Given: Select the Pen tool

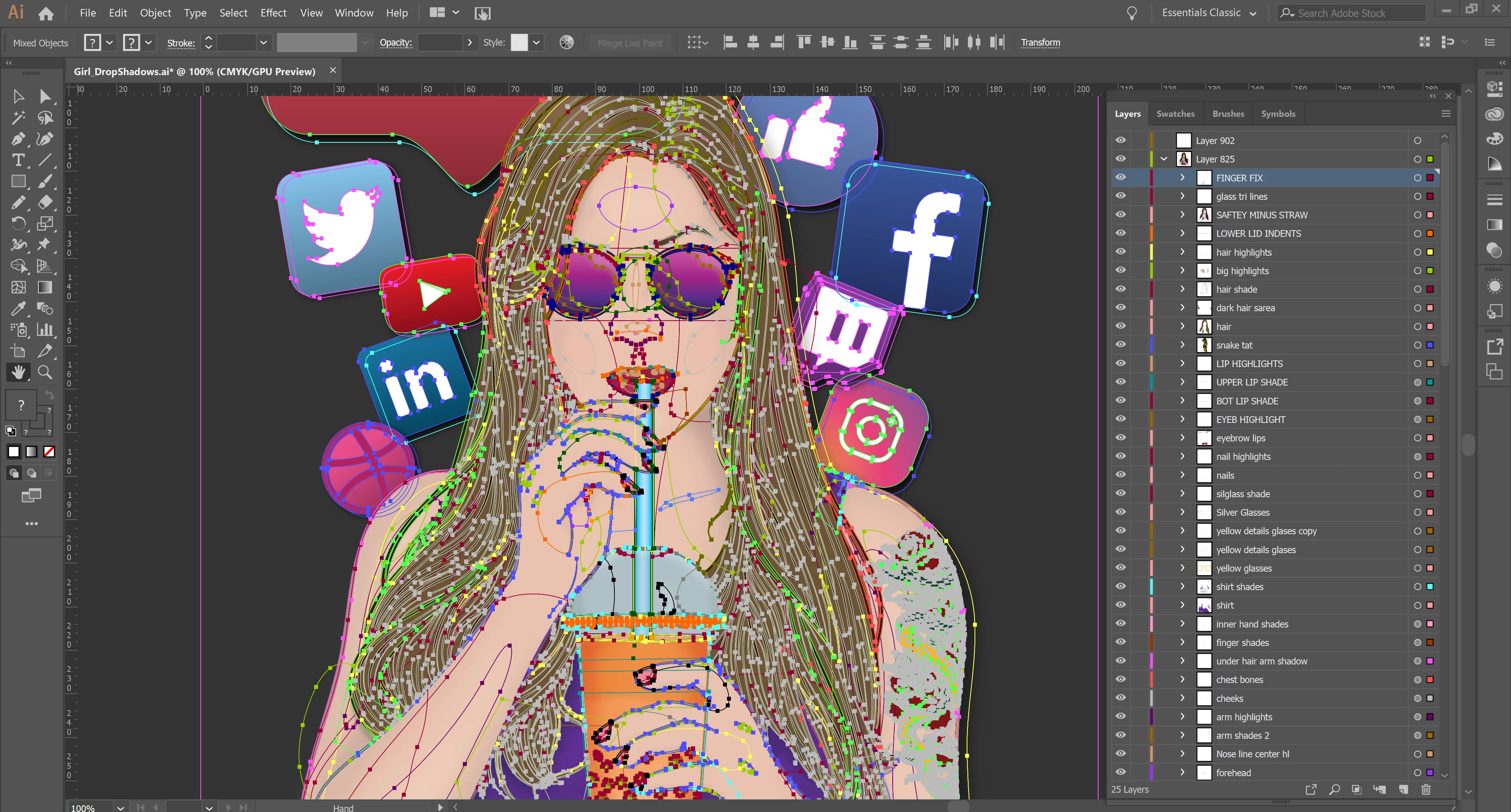Looking at the screenshot, I should click(18, 139).
